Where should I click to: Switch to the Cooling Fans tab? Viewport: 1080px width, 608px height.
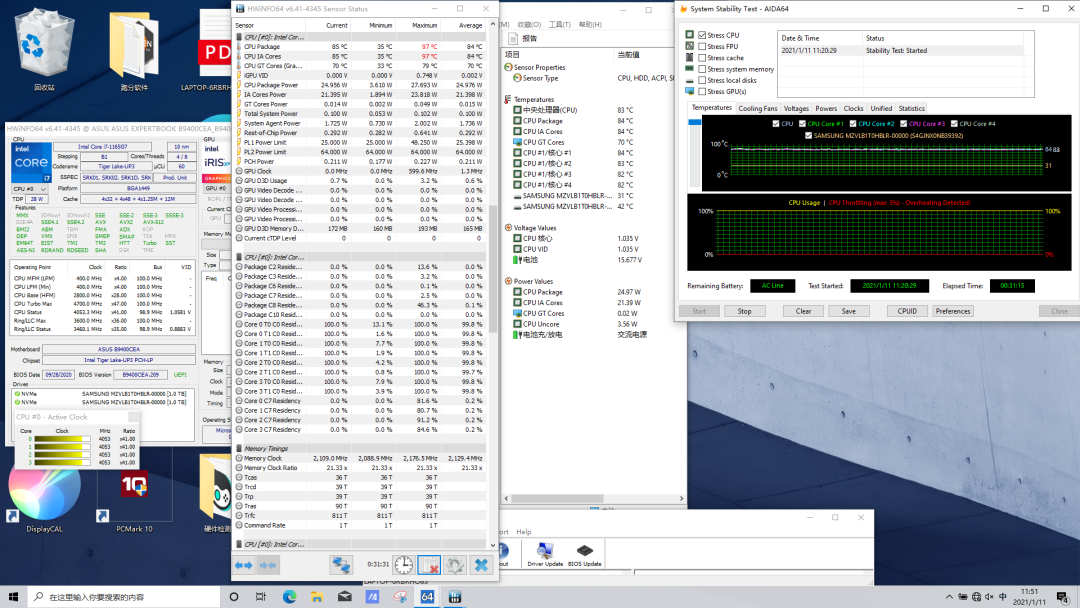click(x=757, y=108)
